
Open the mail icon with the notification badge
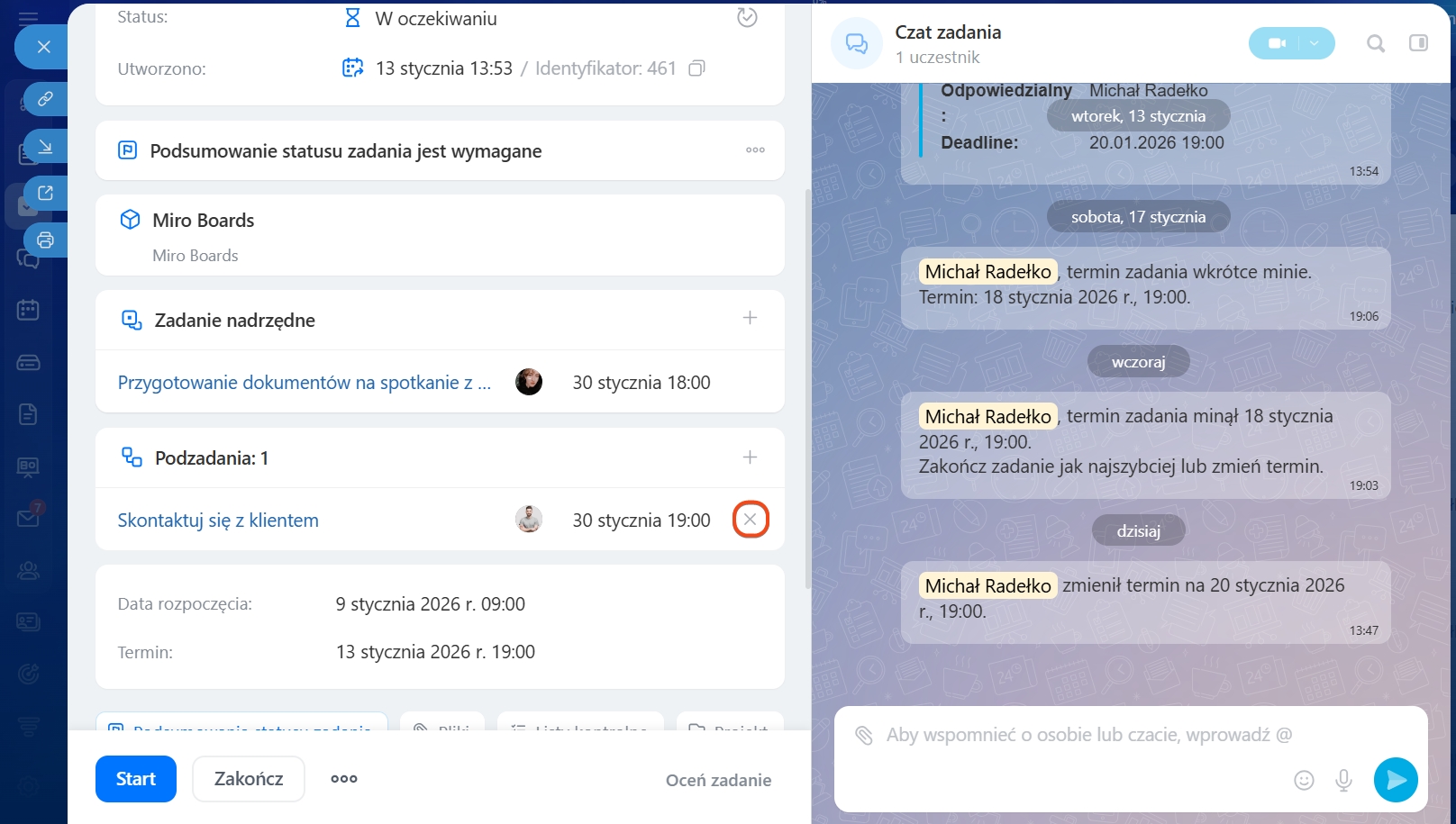(x=28, y=518)
